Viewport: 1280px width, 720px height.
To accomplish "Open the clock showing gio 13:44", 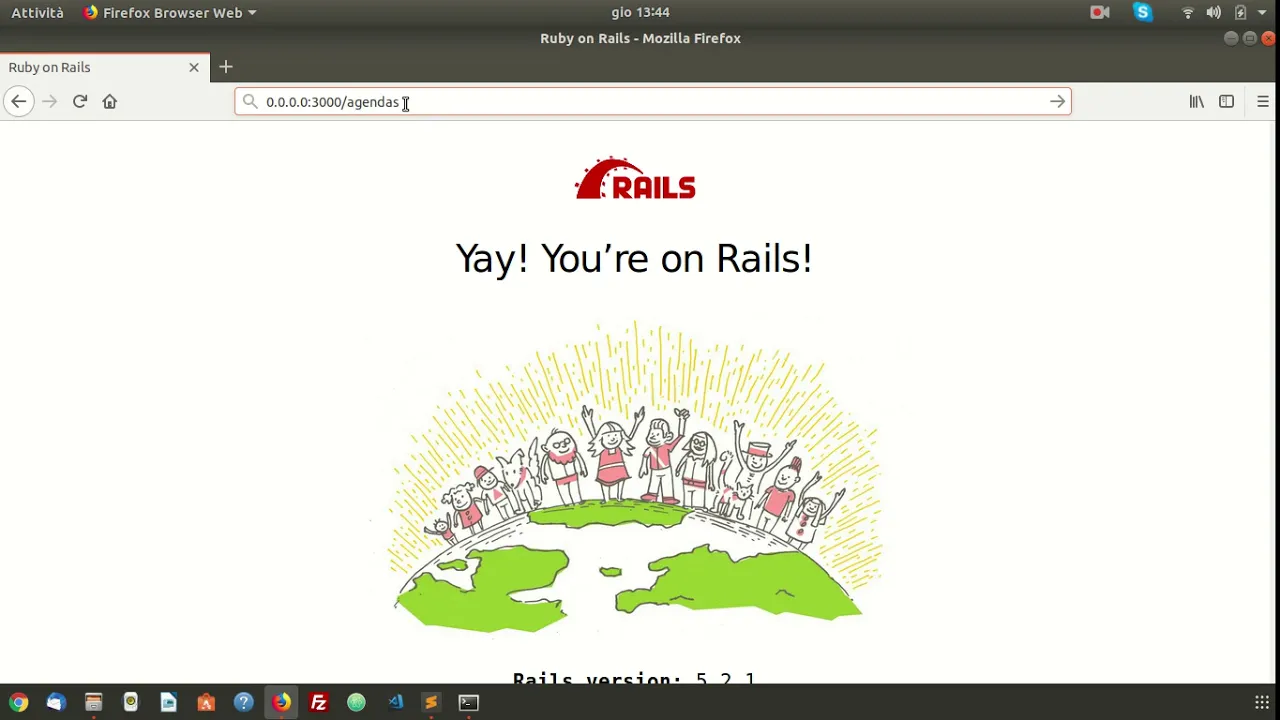I will 640,12.
